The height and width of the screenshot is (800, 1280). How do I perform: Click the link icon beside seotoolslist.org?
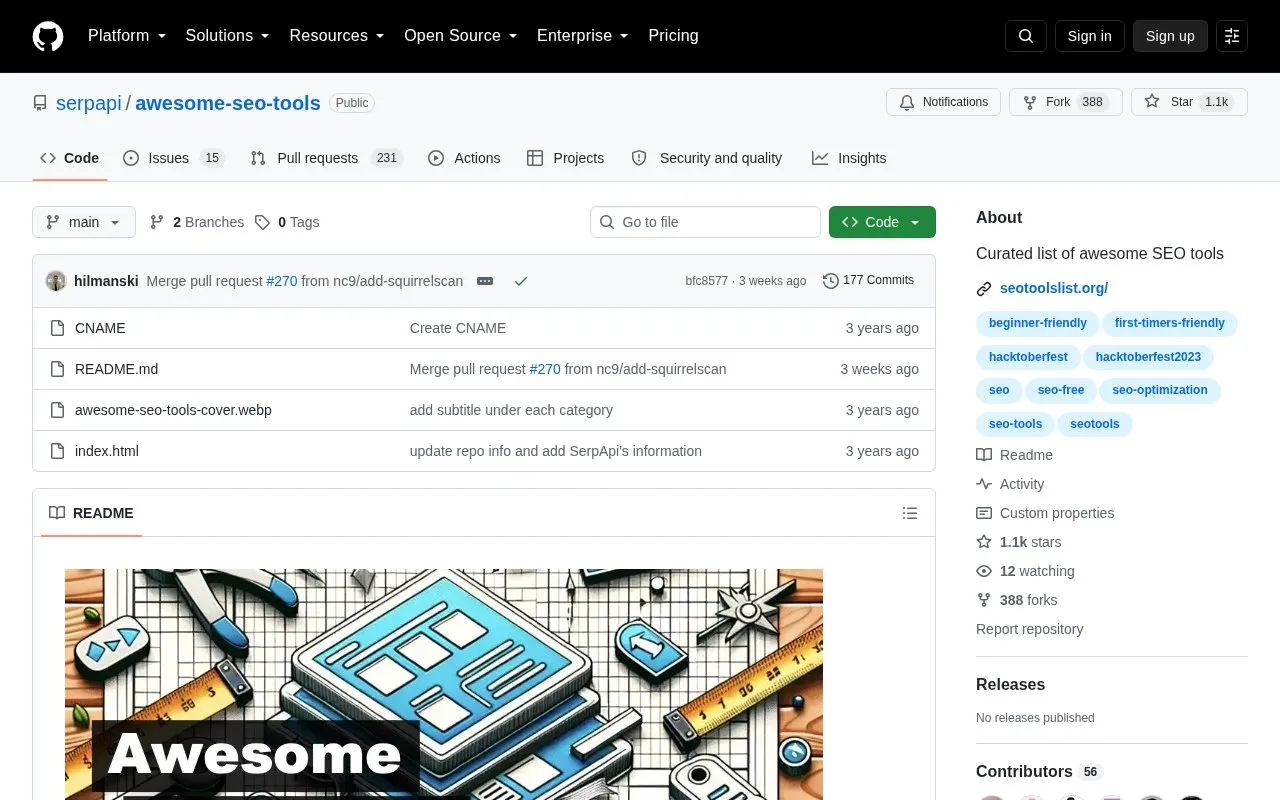pyautogui.click(x=984, y=289)
